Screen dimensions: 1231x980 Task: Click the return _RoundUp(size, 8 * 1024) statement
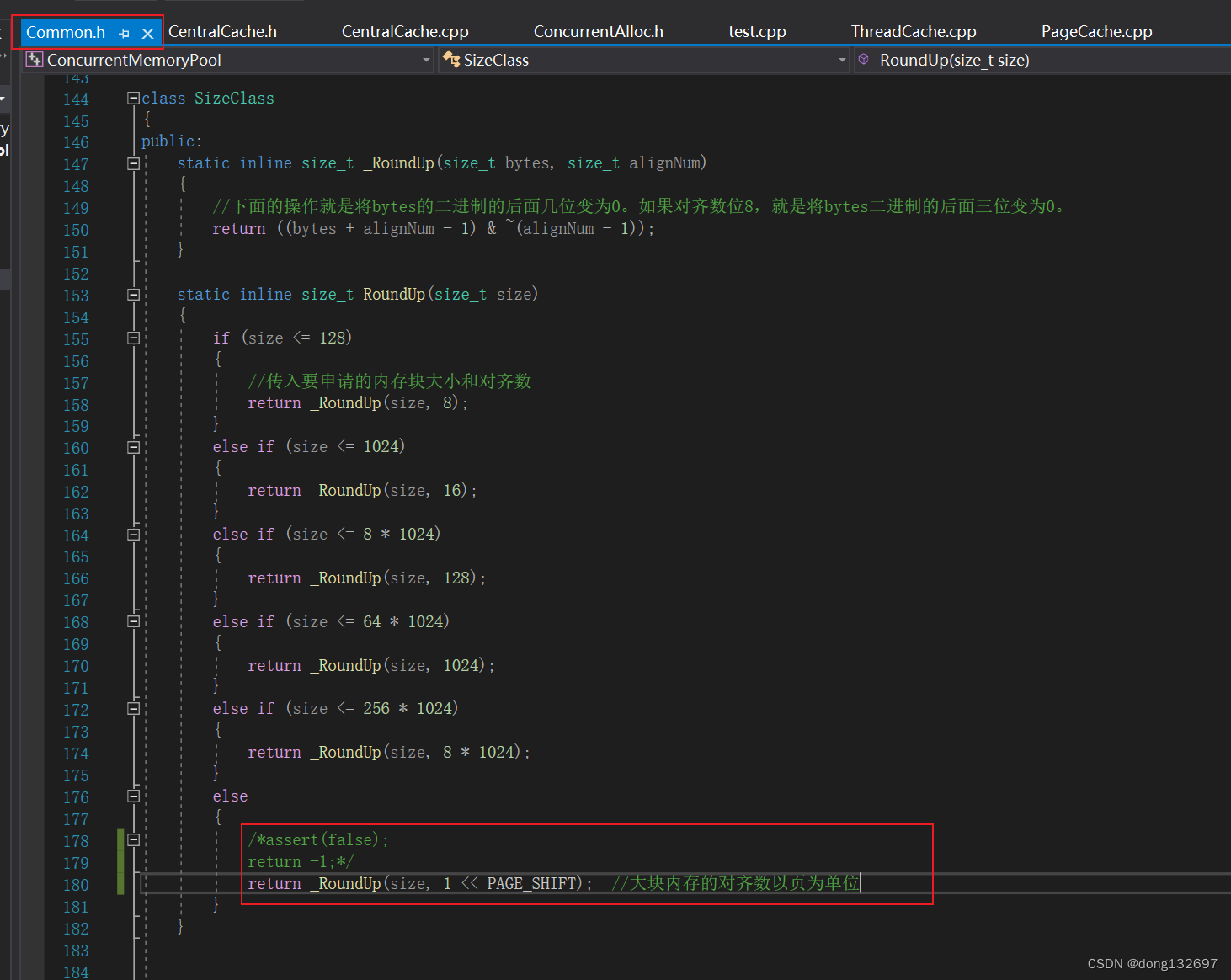click(x=389, y=753)
